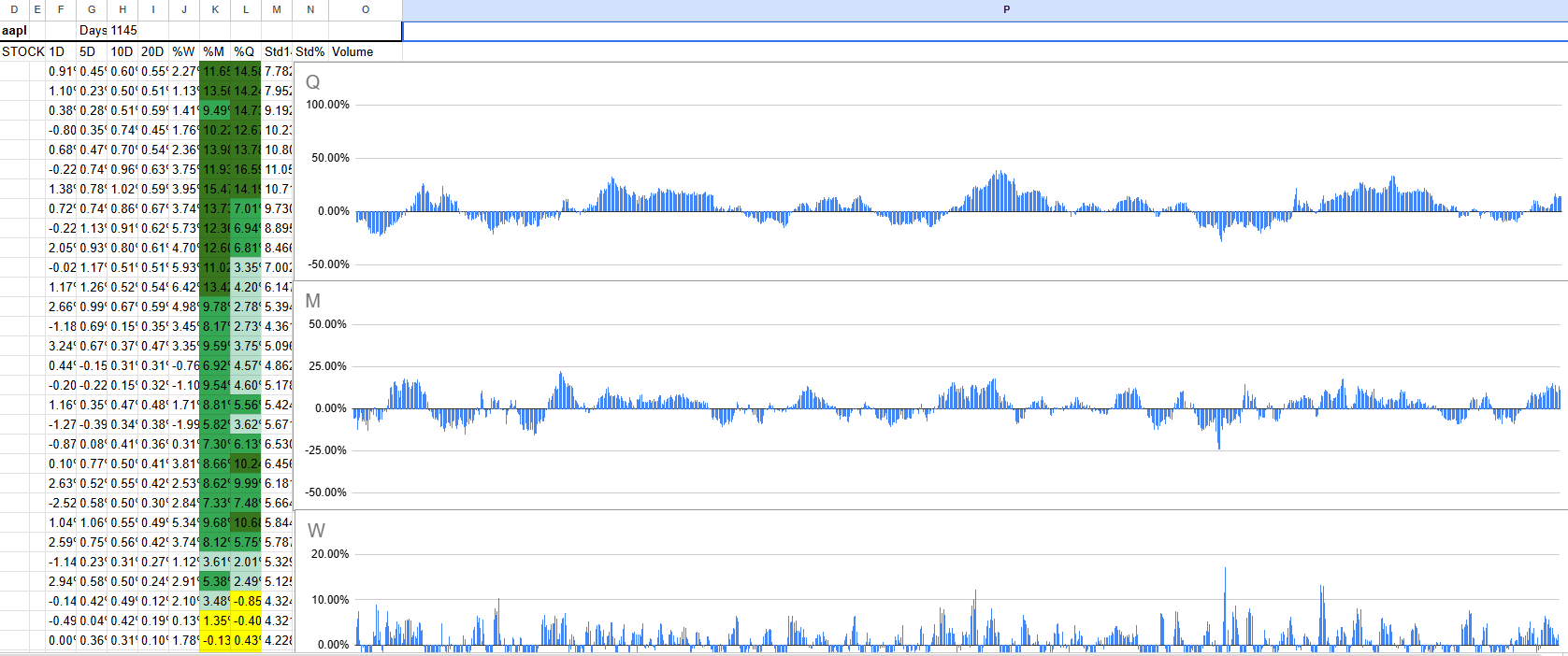Click the 'Volume' header cell
This screenshot has width=1568, height=656.
click(x=366, y=51)
